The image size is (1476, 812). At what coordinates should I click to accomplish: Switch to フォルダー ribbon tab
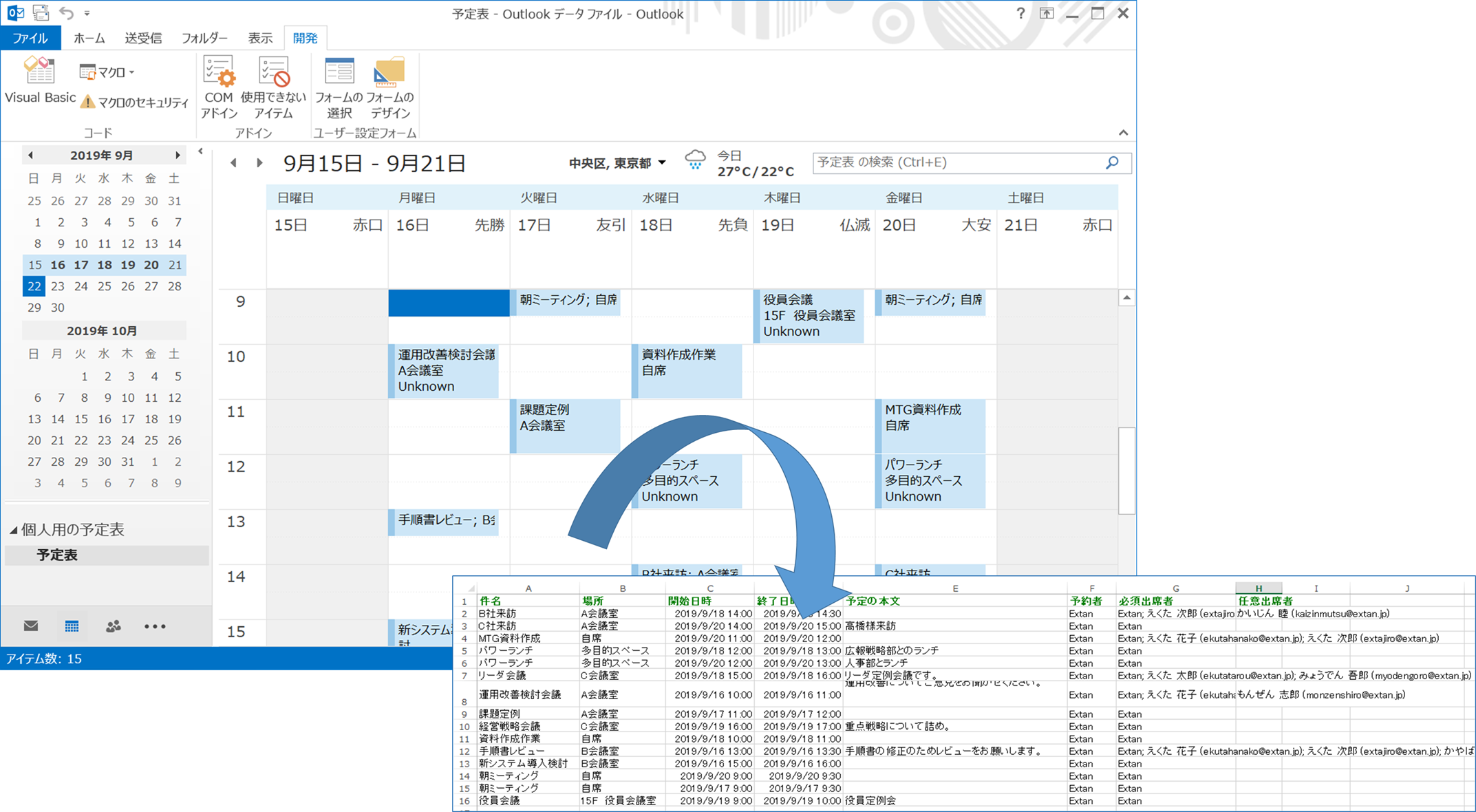[x=204, y=38]
